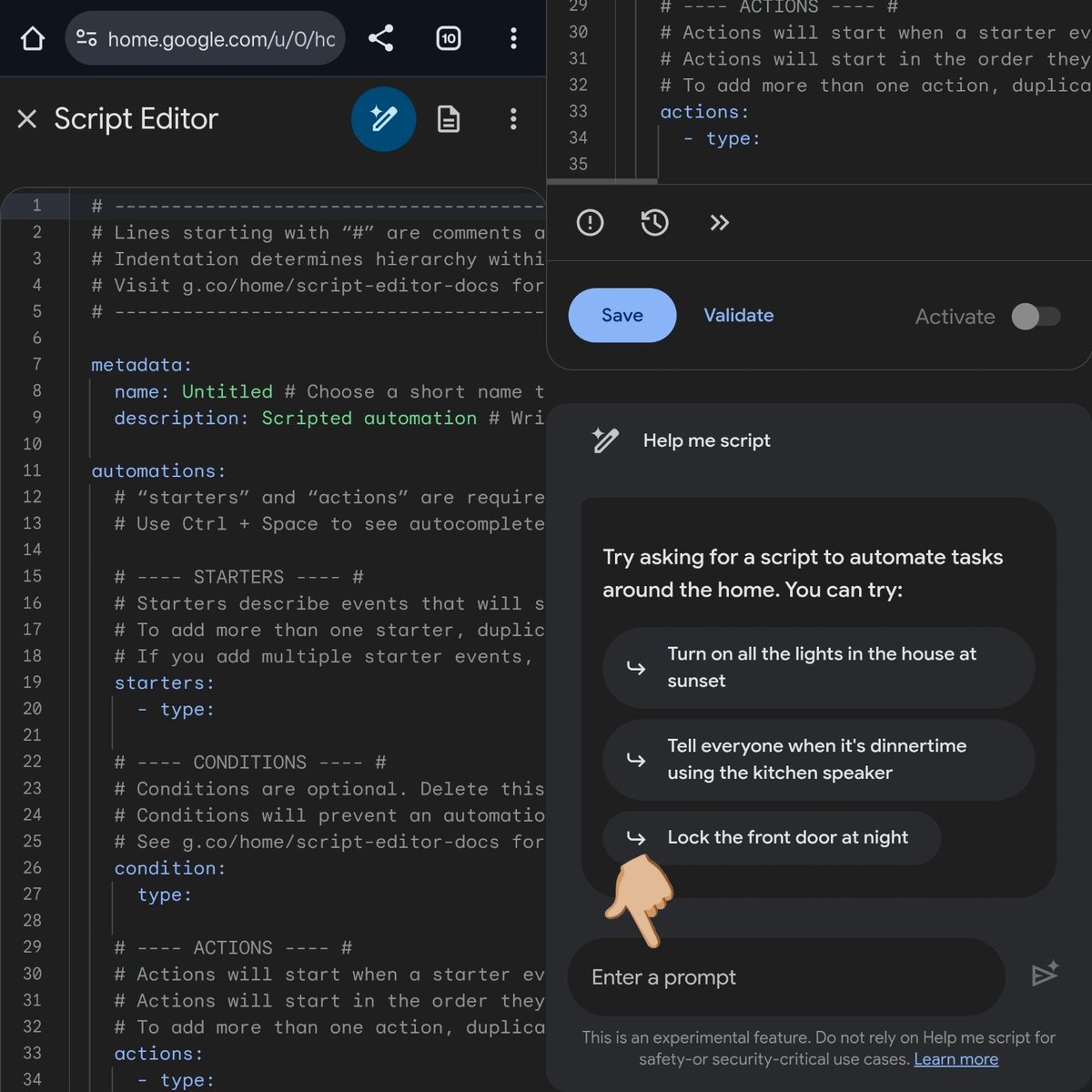Click 'automations:' on line 11
Screen dimensions: 1092x1092
pyautogui.click(x=158, y=470)
